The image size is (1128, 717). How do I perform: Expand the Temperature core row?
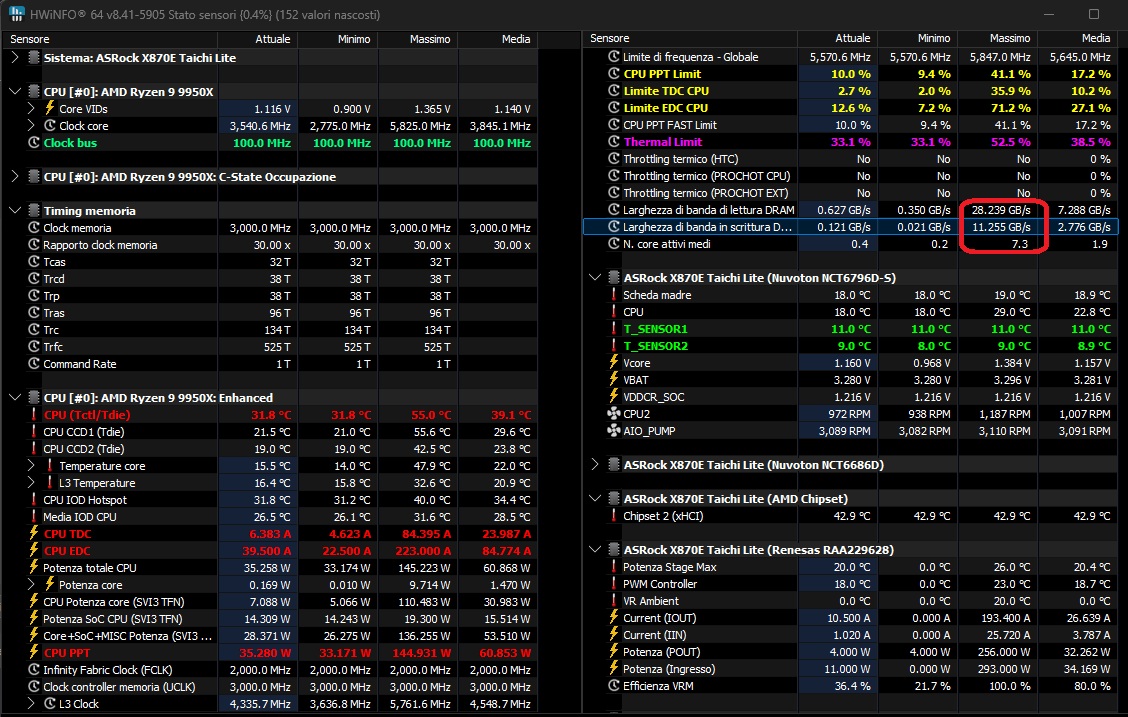[x=31, y=466]
